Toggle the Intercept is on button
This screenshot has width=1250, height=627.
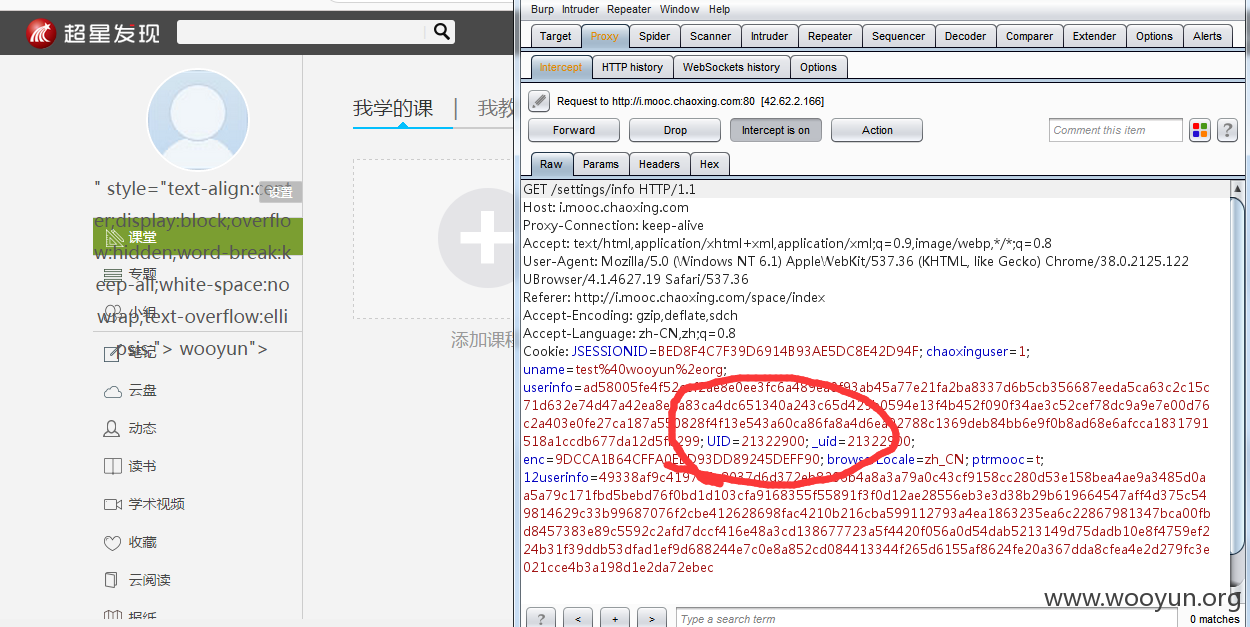tap(775, 130)
